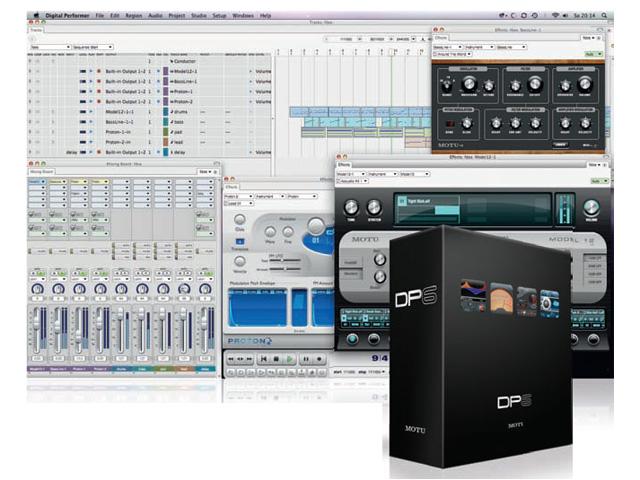The height and width of the screenshot is (480, 640).
Task: Open the Setup menu
Action: tap(219, 16)
